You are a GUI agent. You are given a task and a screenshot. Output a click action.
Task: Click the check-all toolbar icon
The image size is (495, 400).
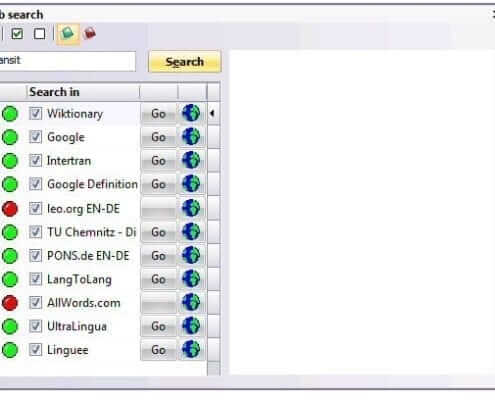pyautogui.click(x=17, y=34)
